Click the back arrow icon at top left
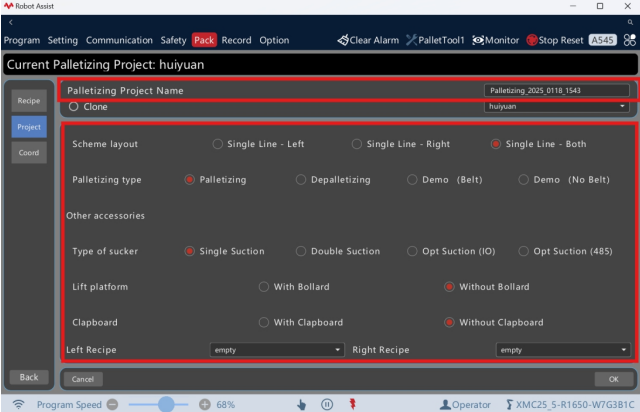The width and height of the screenshot is (640, 412). click(11, 22)
